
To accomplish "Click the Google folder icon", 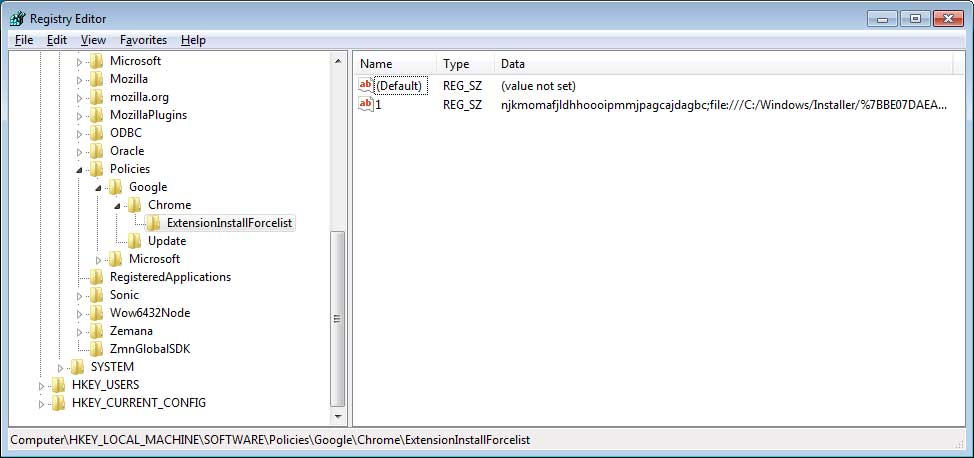I will pos(116,187).
